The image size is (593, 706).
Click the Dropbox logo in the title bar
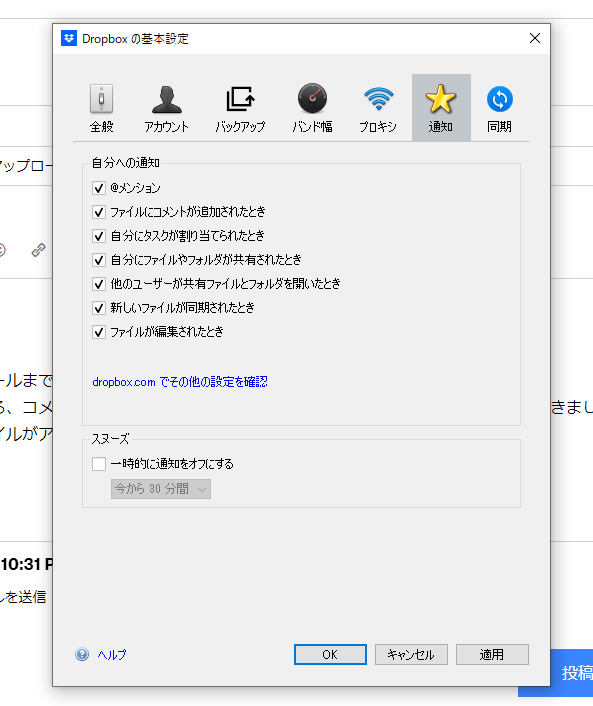tap(69, 38)
